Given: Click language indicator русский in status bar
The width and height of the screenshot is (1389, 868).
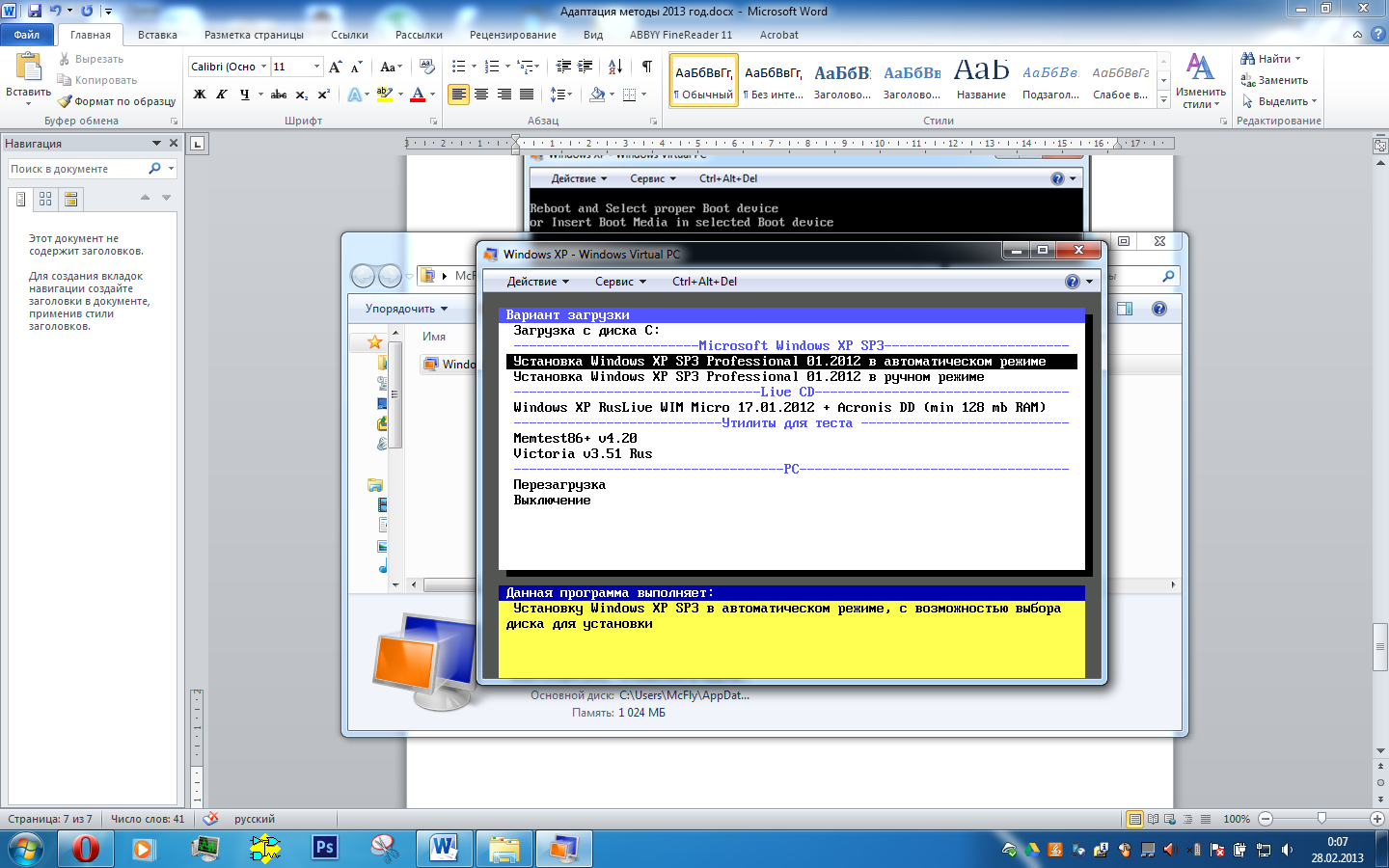Looking at the screenshot, I should [x=255, y=819].
